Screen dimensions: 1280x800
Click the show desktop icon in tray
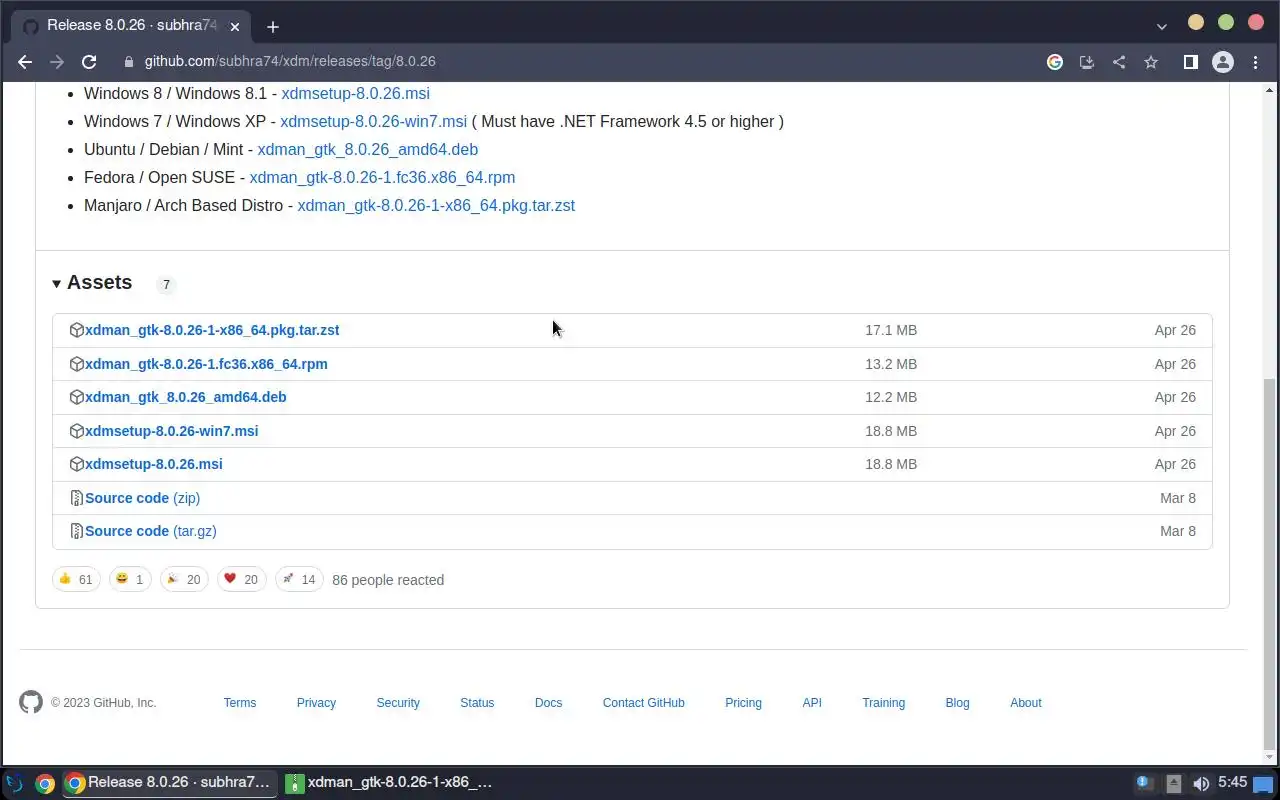(x=1263, y=783)
